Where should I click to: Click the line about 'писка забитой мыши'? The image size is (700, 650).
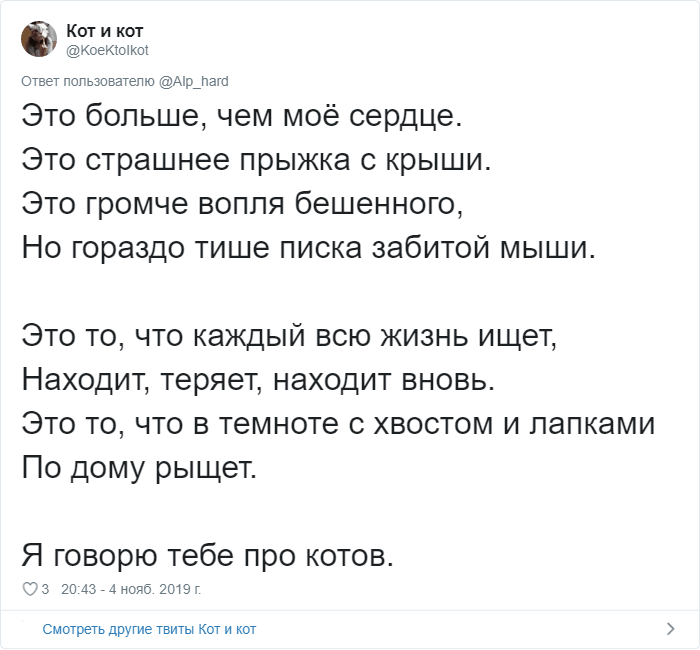pos(308,248)
